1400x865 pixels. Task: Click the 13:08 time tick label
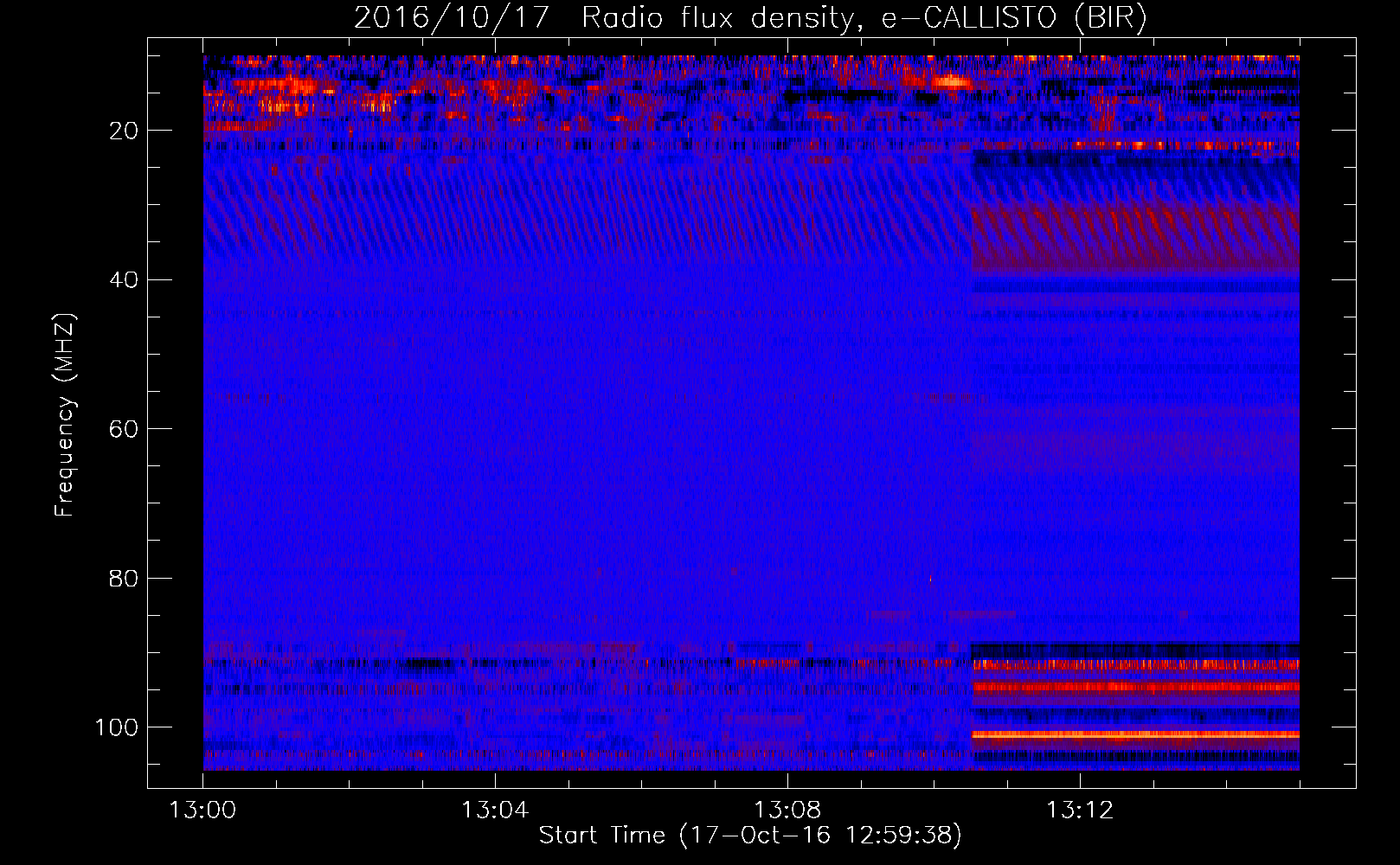787,811
